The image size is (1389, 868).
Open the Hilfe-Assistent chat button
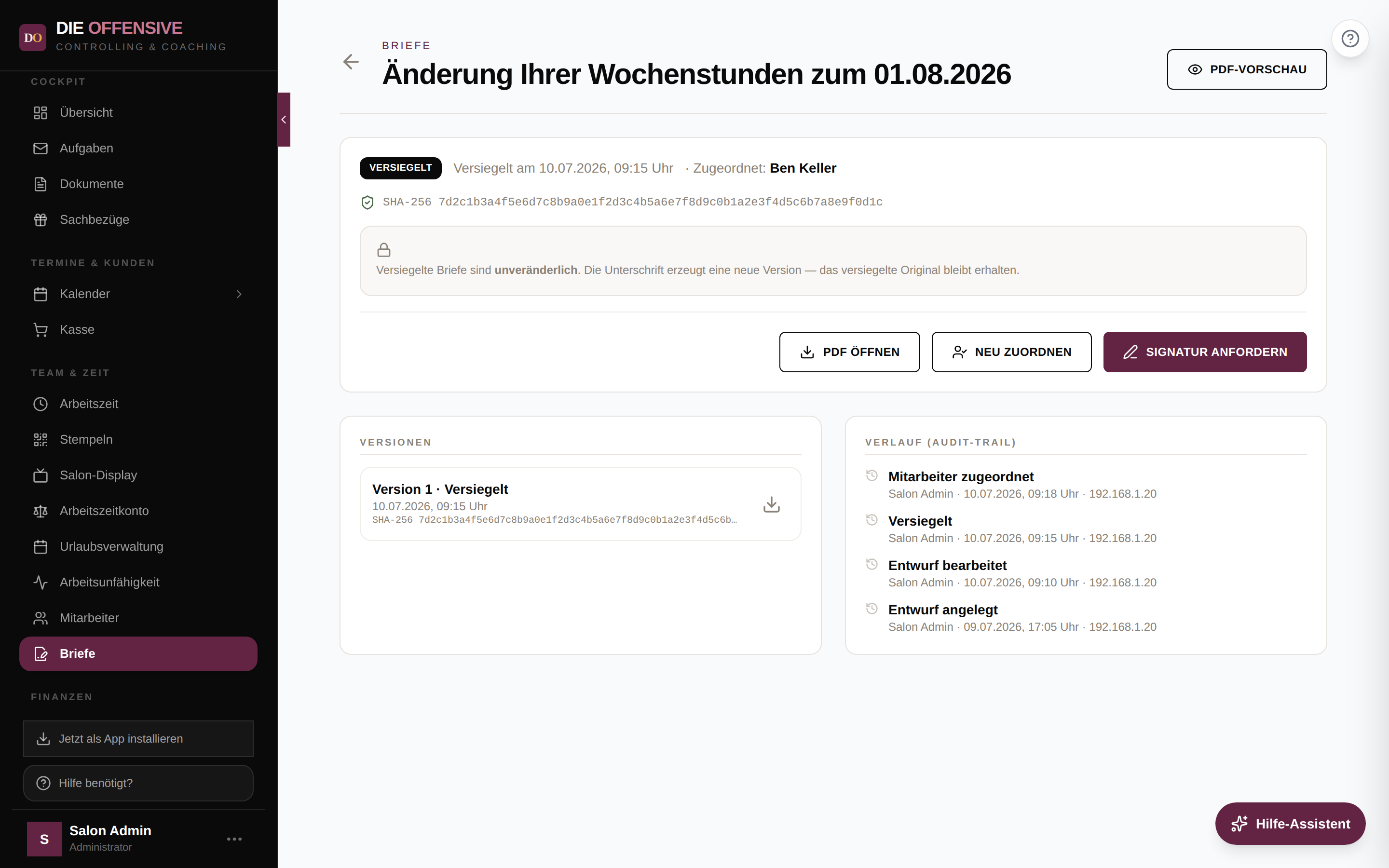[x=1290, y=824]
